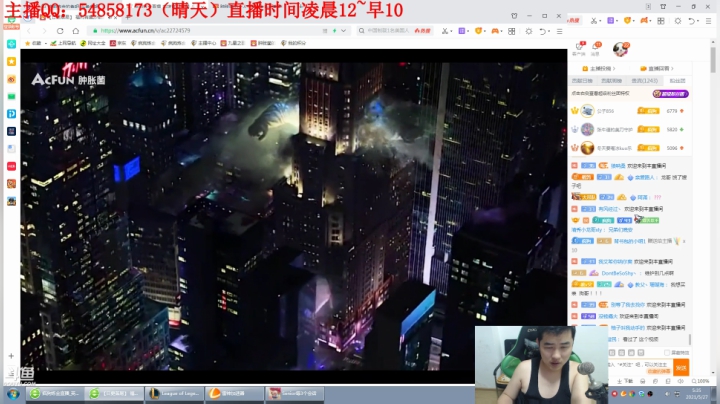Click the live page vertical scrollbar
This screenshot has width=720, height=404.
pos(713,60)
